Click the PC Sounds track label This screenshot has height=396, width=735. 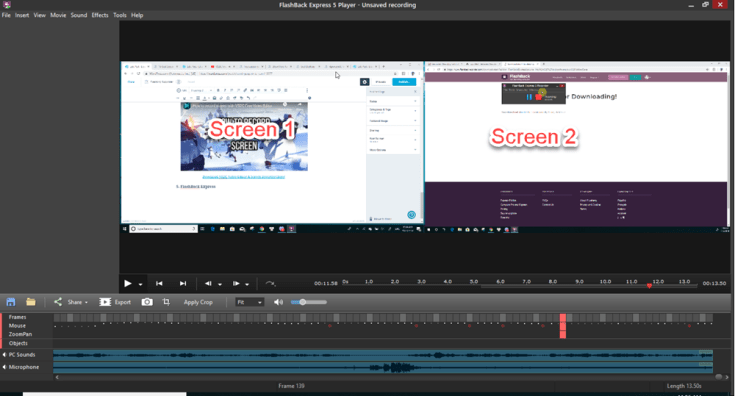click(22, 355)
